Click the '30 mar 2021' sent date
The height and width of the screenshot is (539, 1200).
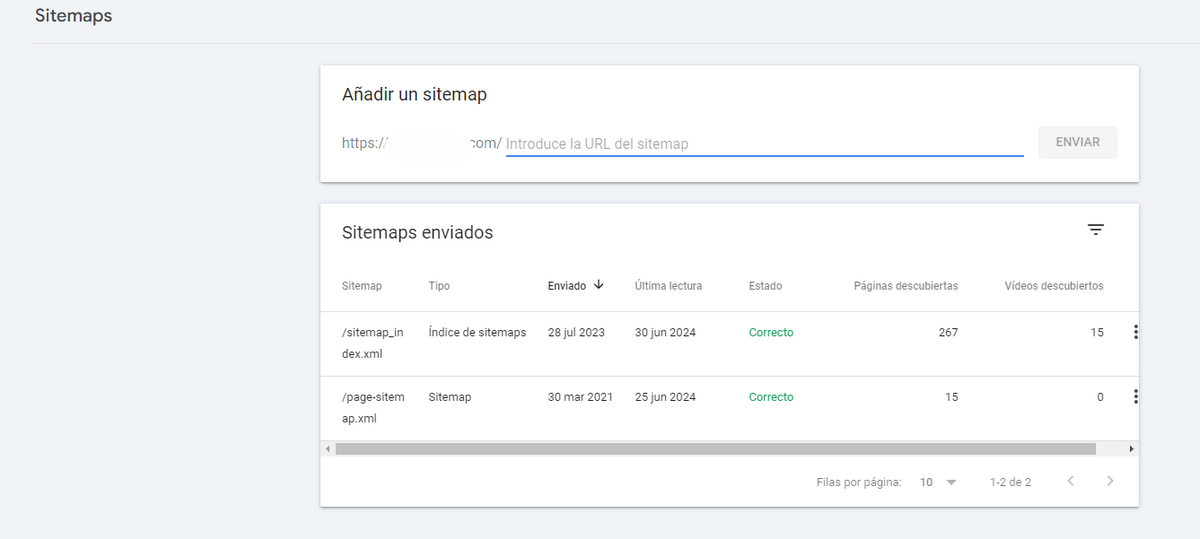click(x=580, y=397)
